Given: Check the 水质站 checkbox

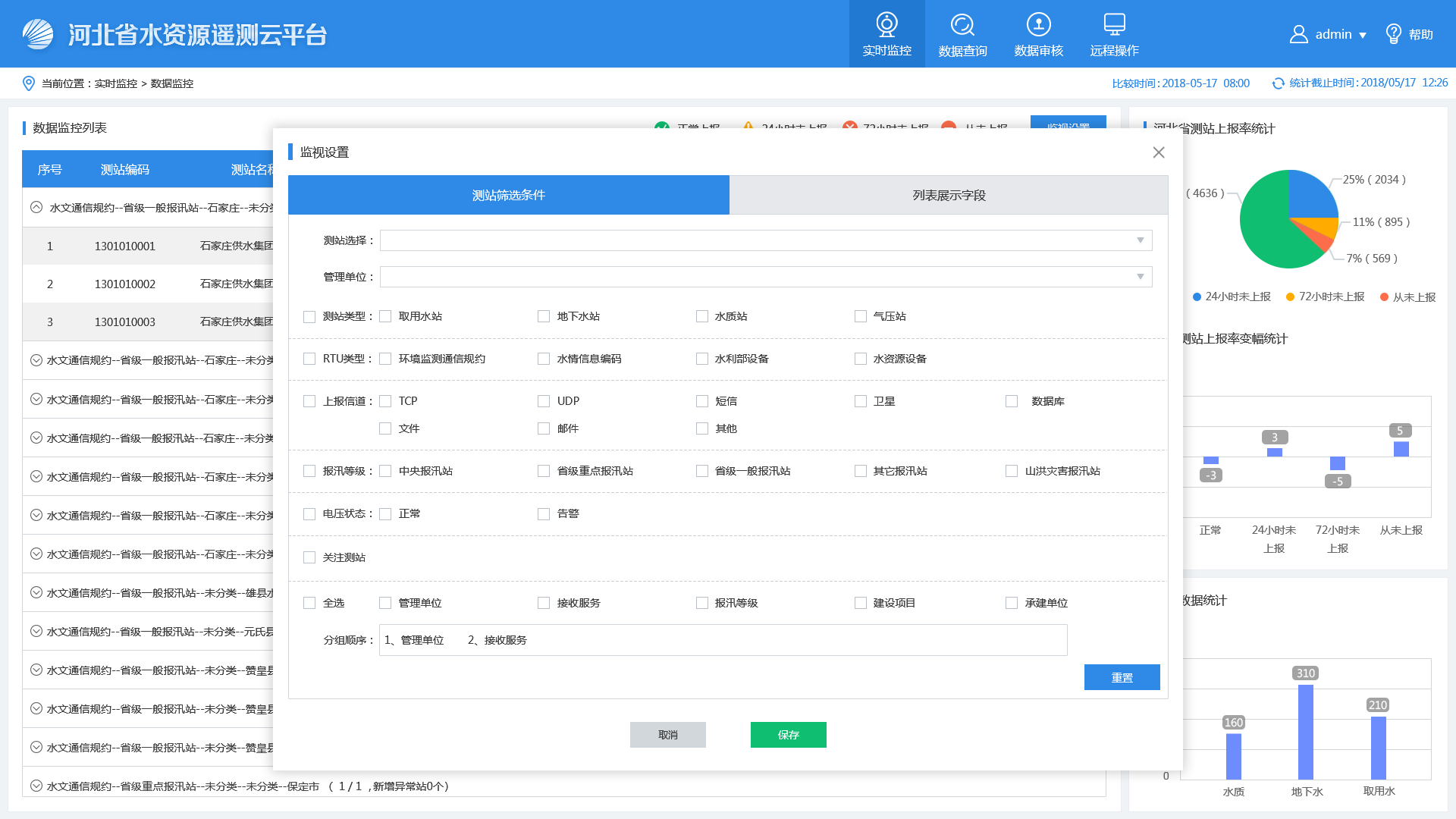Looking at the screenshot, I should click(x=702, y=316).
